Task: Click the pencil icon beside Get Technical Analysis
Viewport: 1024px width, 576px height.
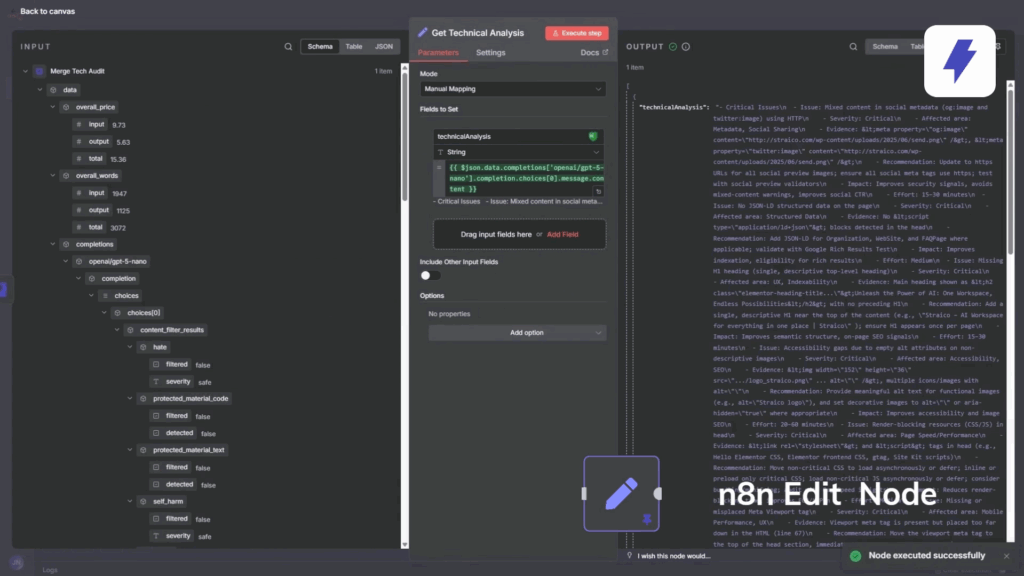Action: [x=423, y=33]
